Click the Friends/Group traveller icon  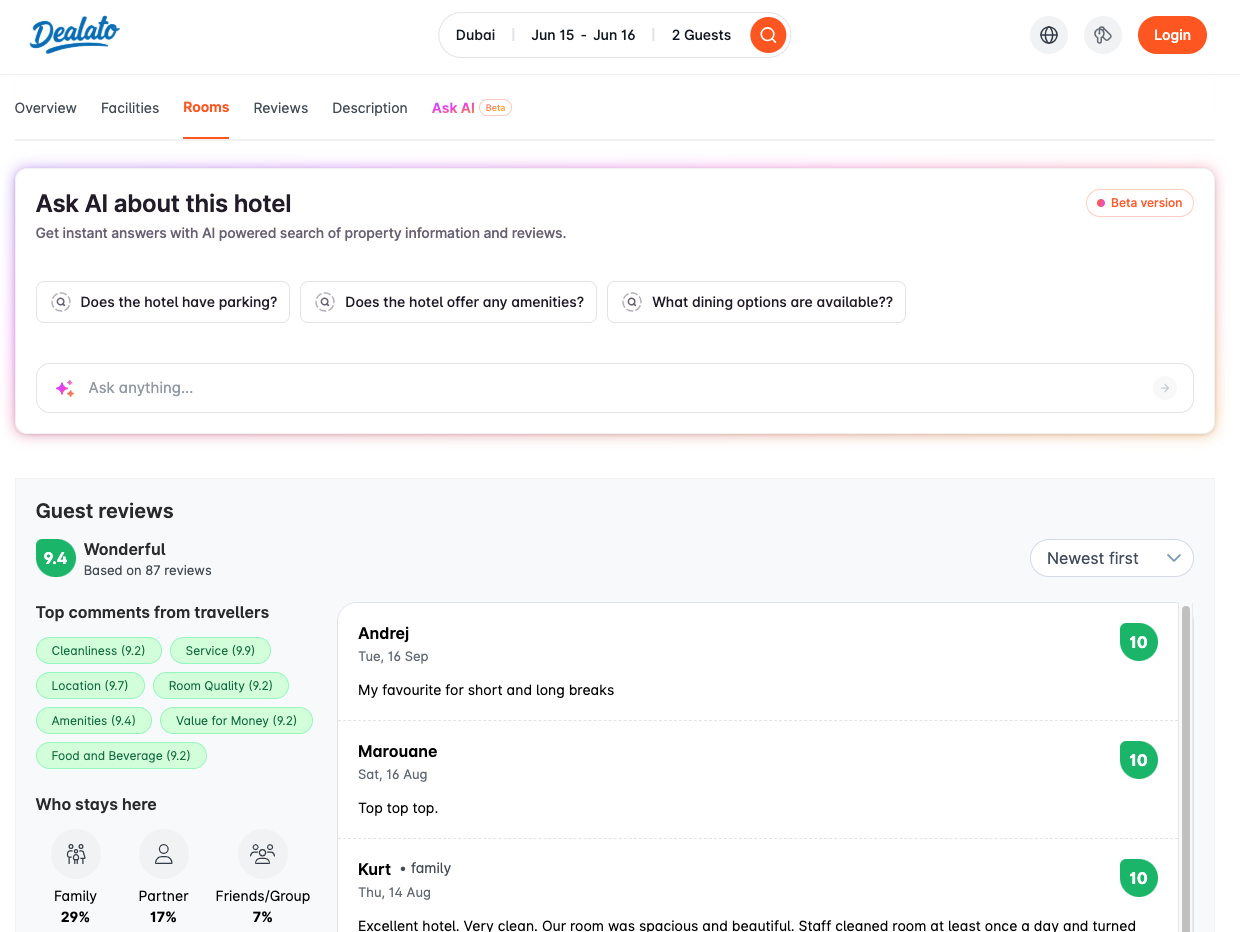263,854
